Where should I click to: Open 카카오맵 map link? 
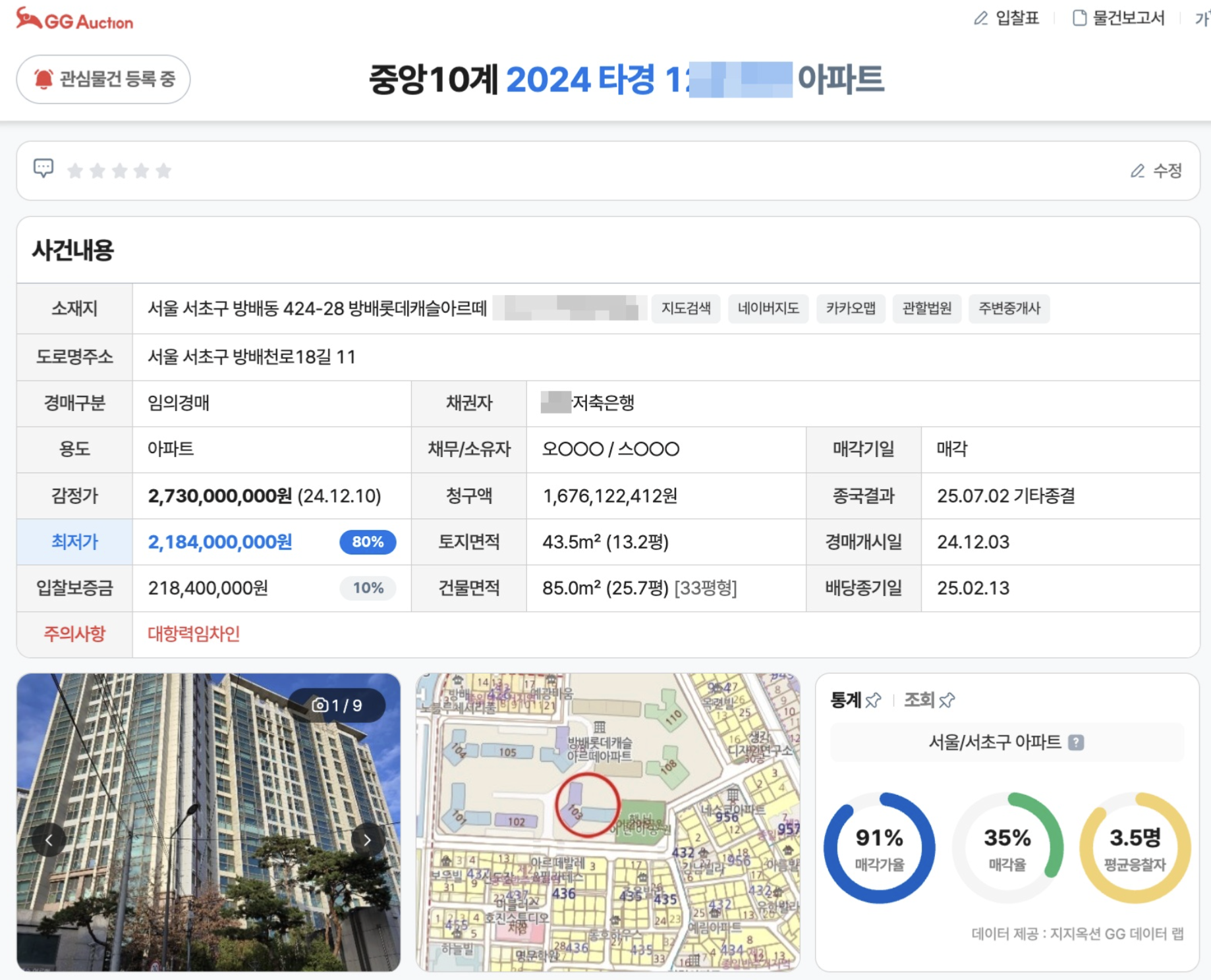point(851,308)
